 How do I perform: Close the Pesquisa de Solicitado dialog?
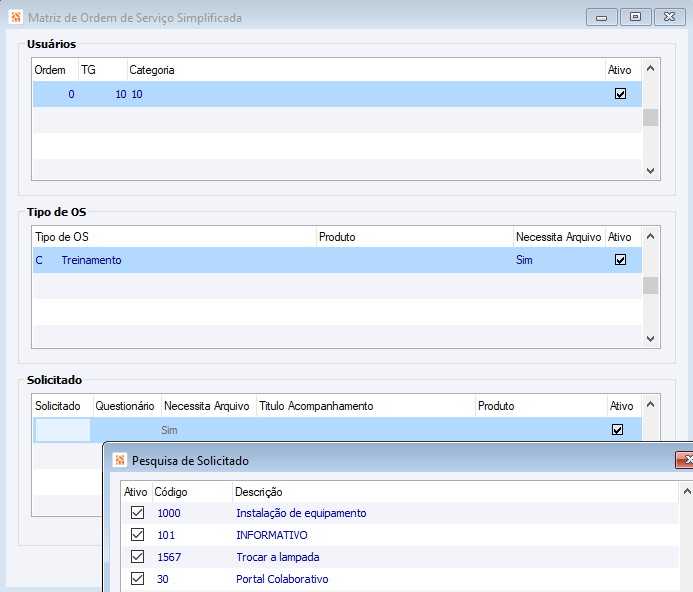[686, 460]
